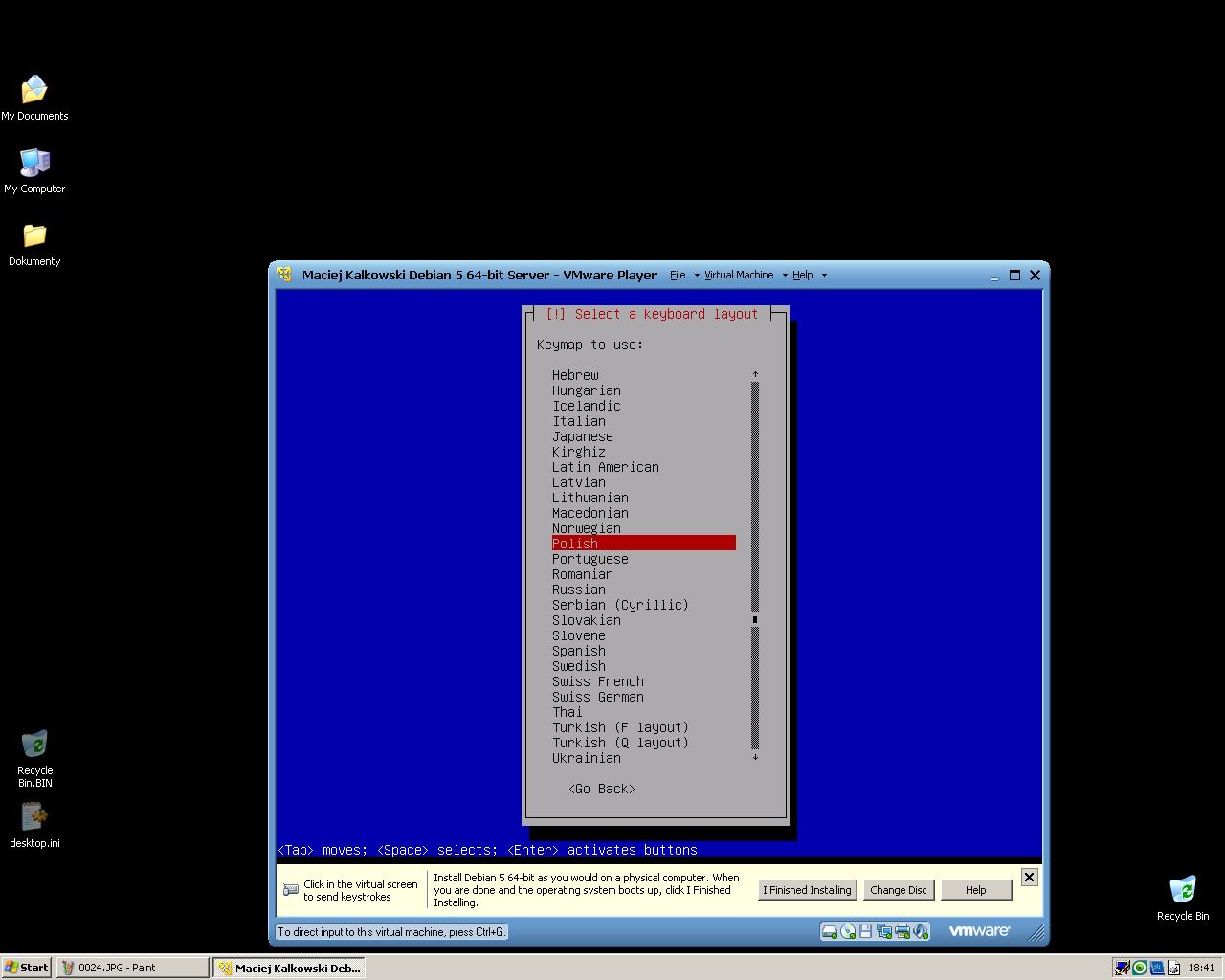Click the hard disk device icon in VMware status bar

coord(830,931)
